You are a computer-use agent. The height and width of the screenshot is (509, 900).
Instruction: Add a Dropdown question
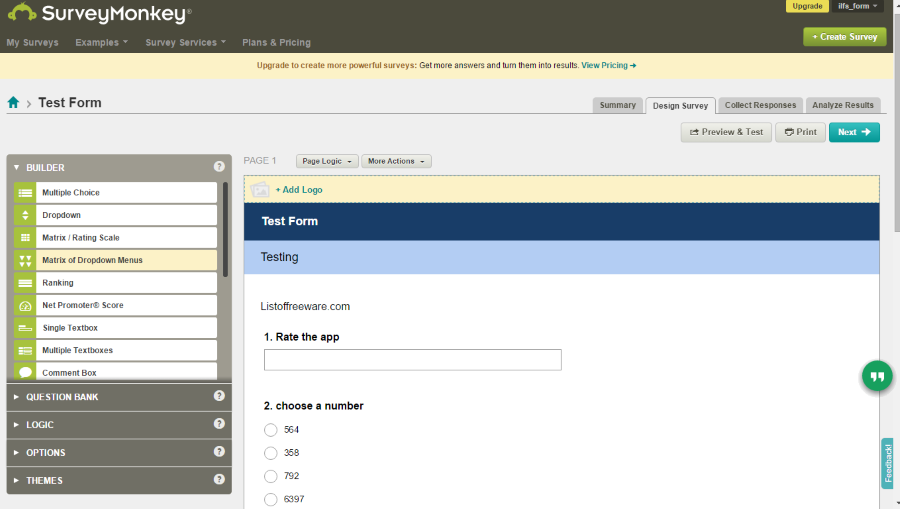click(115, 215)
